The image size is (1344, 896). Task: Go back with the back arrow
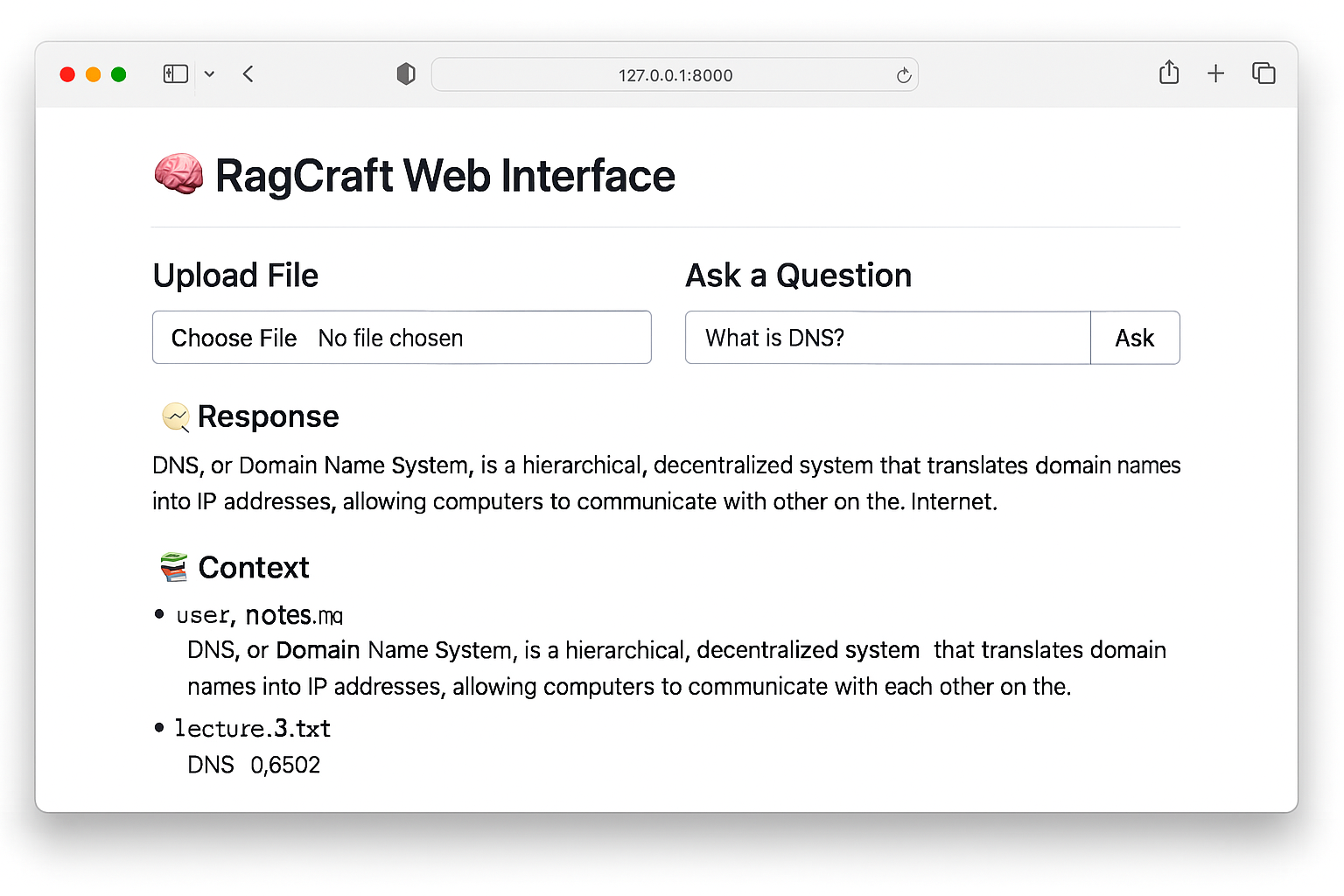point(248,74)
